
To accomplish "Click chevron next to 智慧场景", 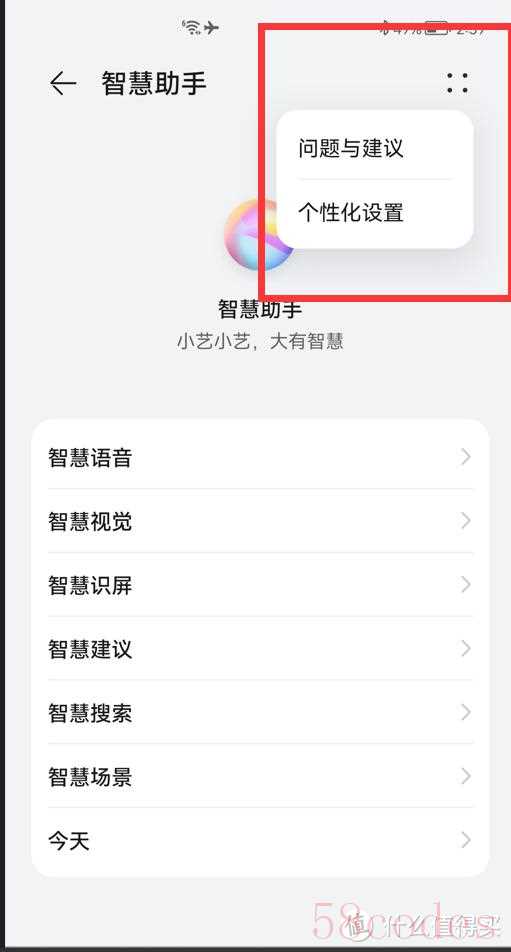I will click(465, 776).
